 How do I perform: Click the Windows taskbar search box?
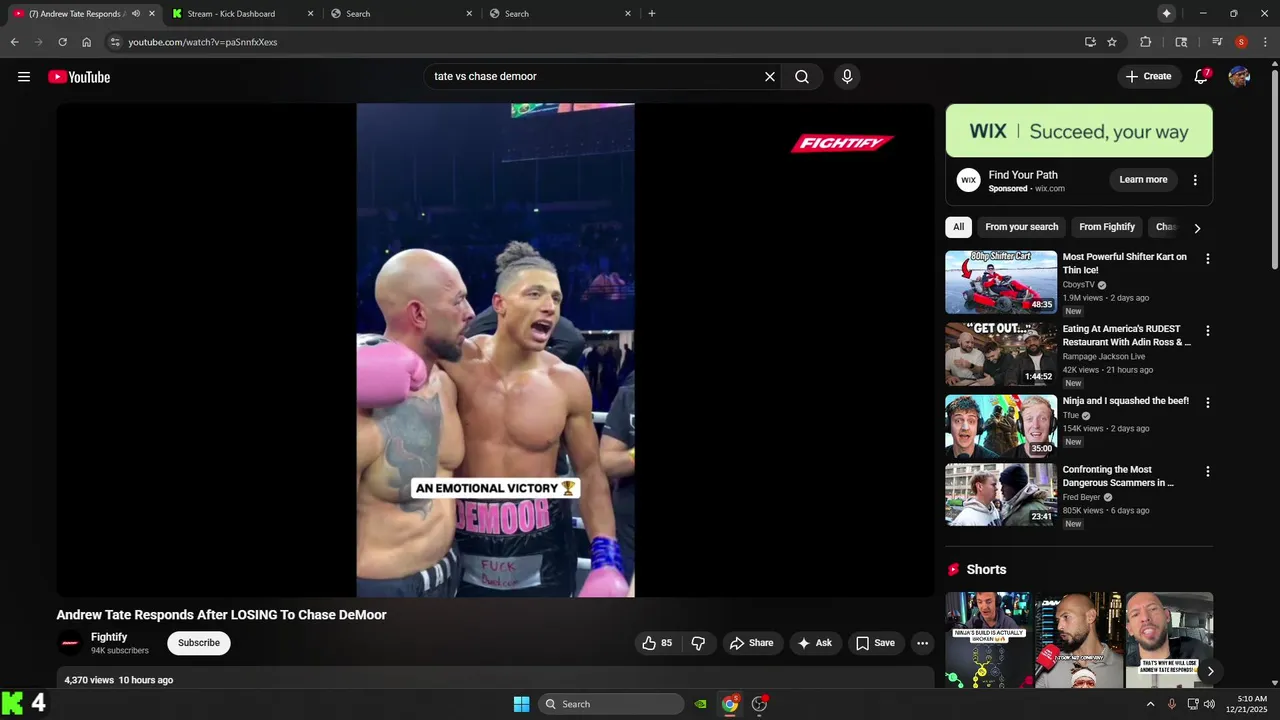[x=612, y=704]
